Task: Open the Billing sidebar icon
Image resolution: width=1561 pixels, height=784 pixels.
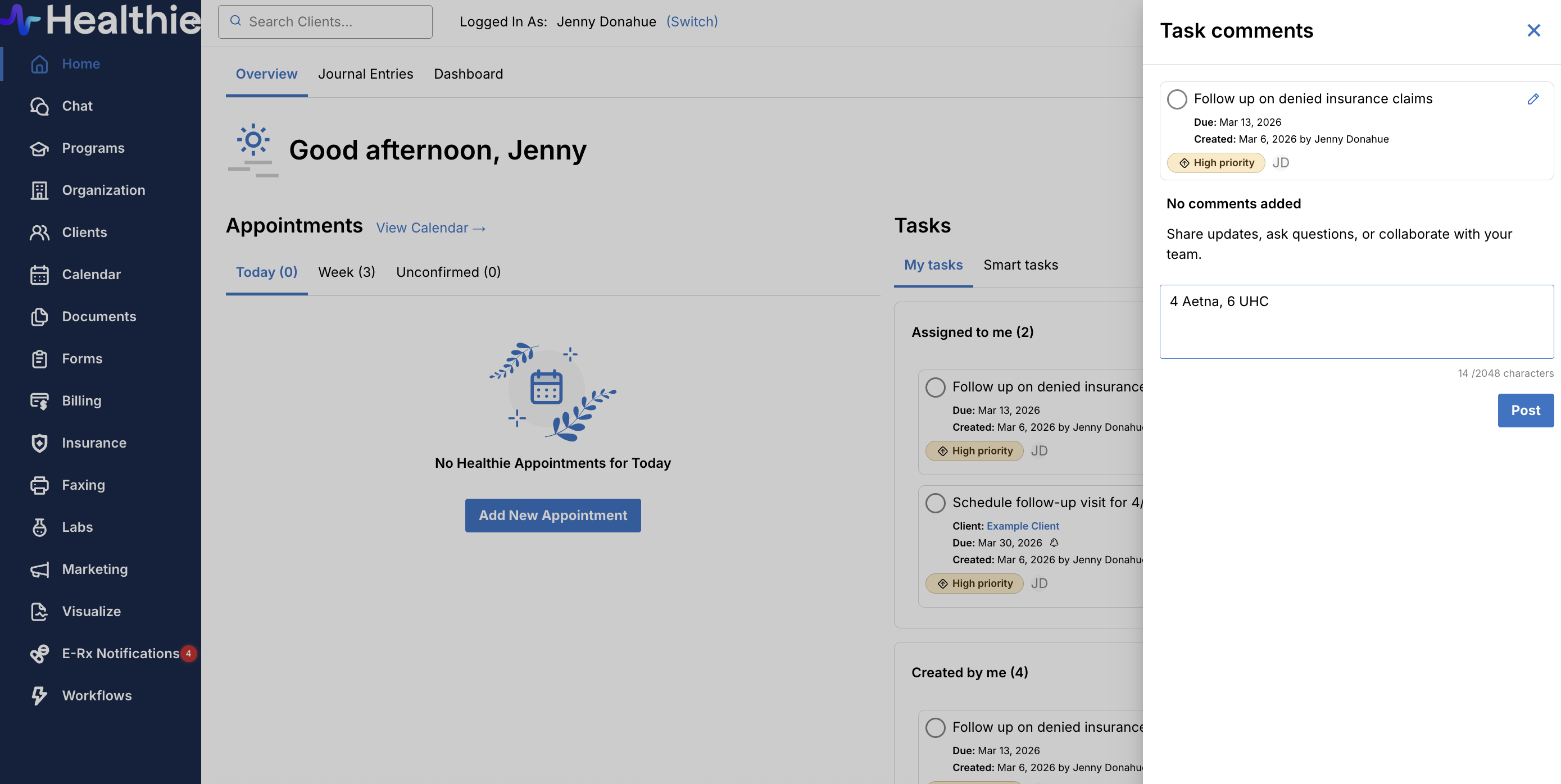Action: tap(39, 401)
